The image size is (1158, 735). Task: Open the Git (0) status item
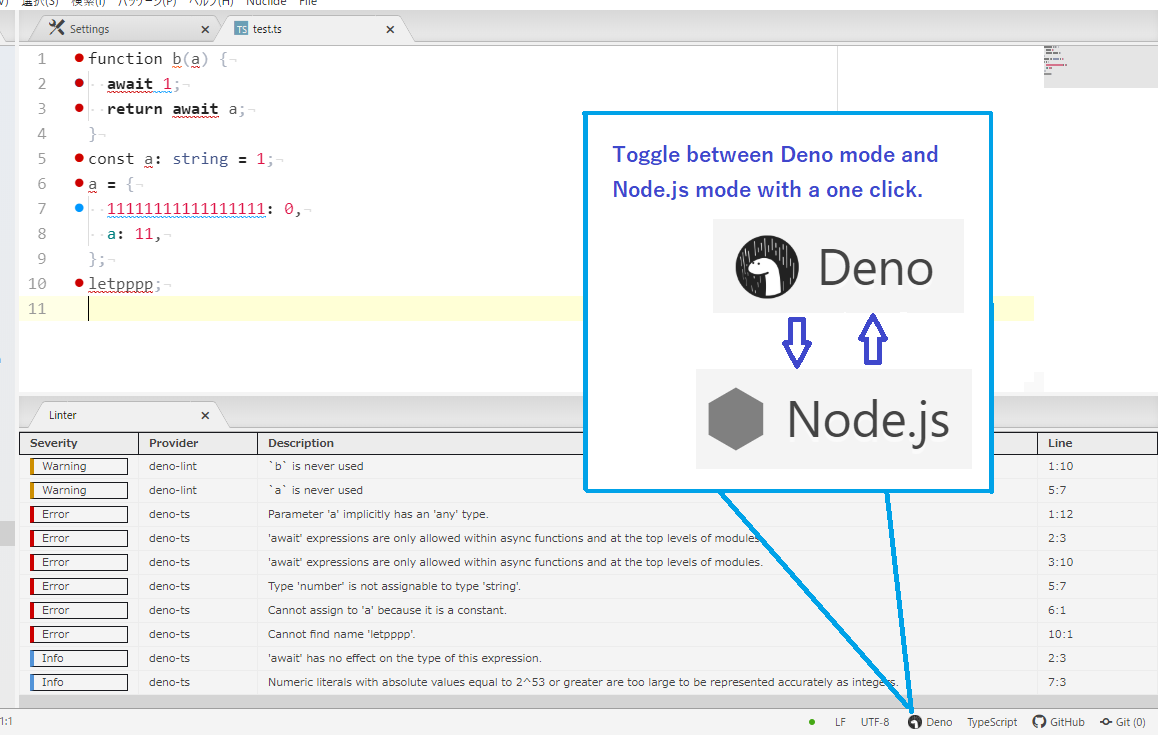[x=1123, y=722]
